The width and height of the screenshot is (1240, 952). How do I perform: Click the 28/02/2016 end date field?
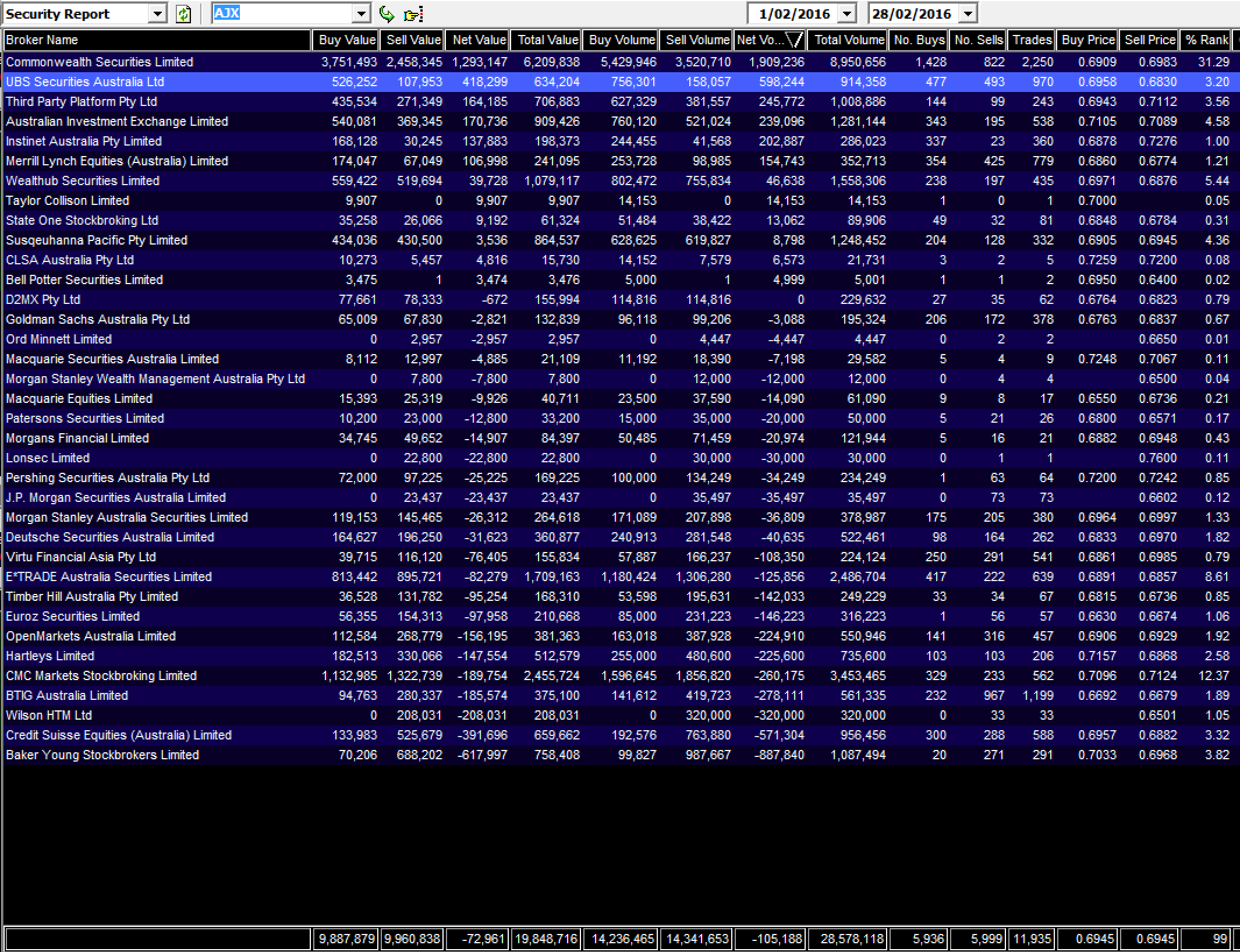[x=914, y=13]
